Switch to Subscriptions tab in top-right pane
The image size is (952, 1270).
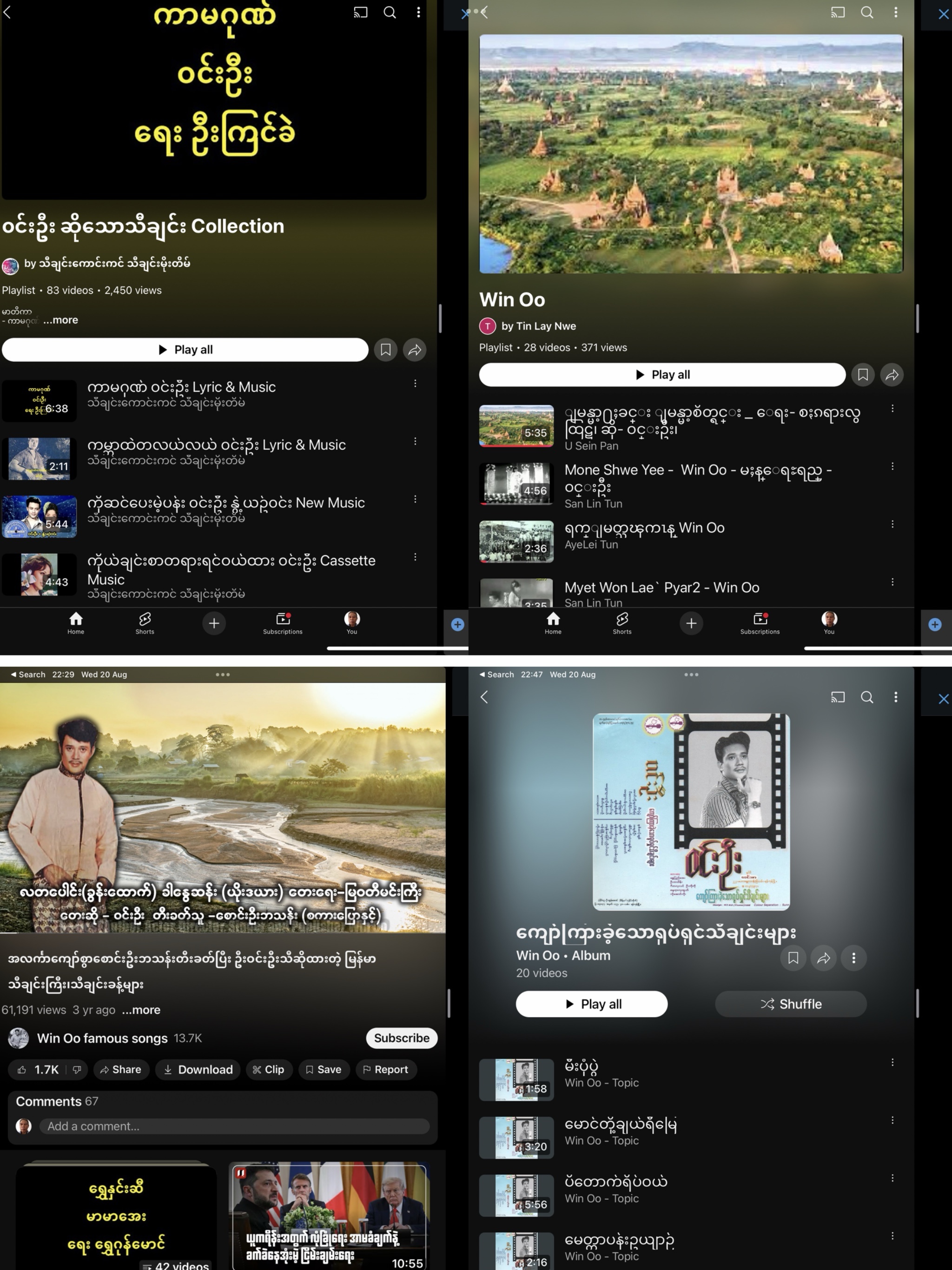[x=760, y=623]
